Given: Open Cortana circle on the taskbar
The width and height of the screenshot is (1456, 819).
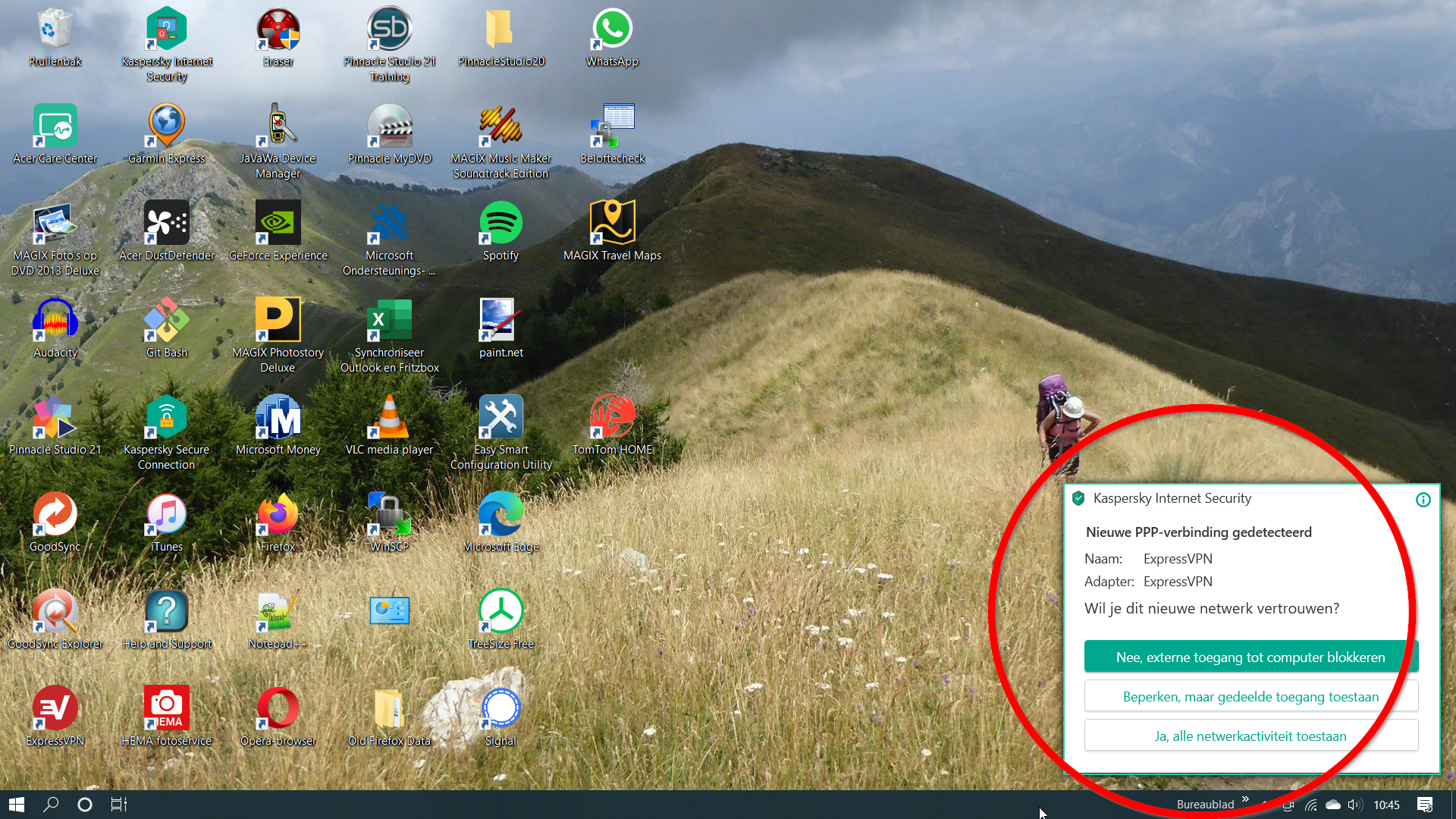Looking at the screenshot, I should (85, 805).
